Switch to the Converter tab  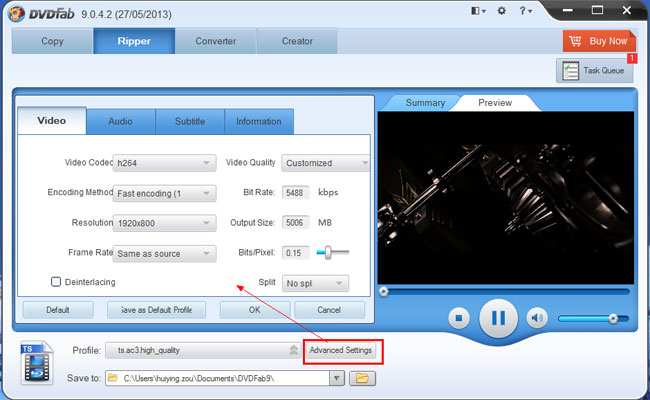click(x=216, y=41)
